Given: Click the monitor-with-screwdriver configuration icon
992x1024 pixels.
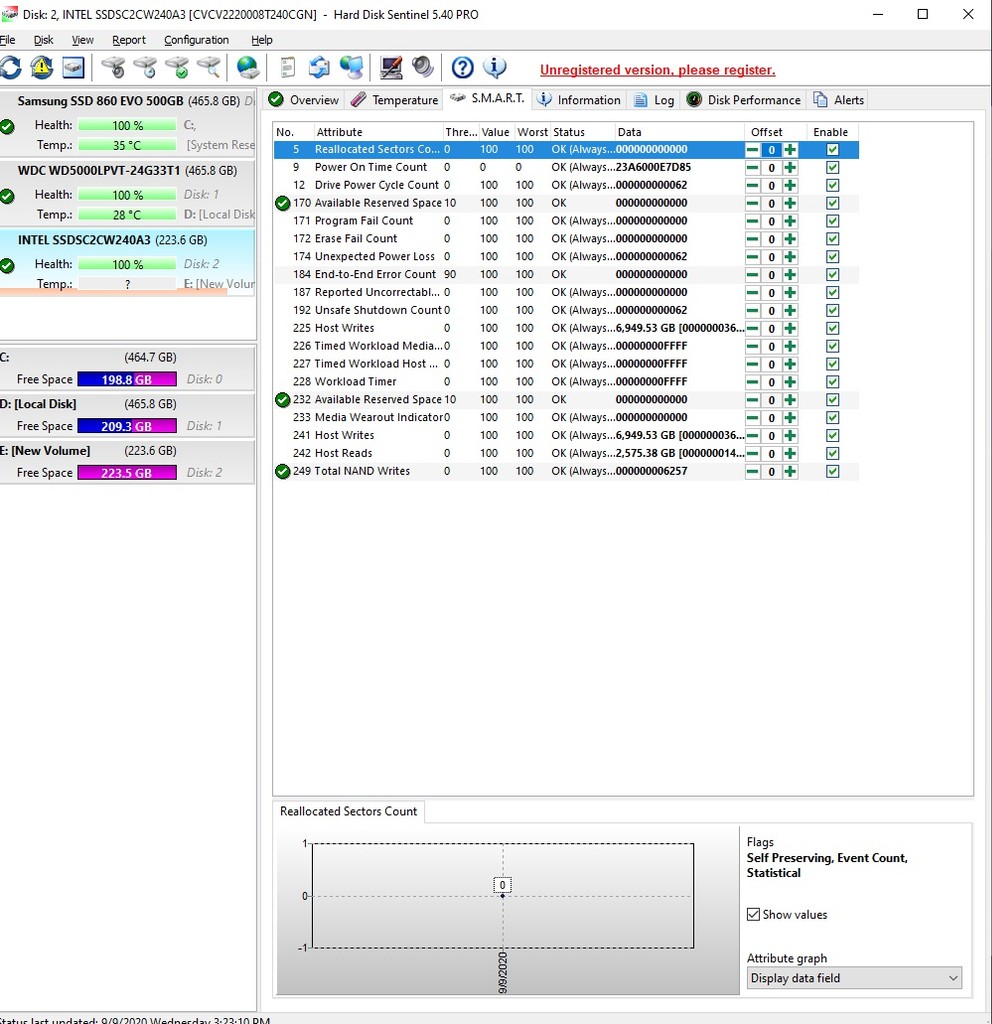Looking at the screenshot, I should pyautogui.click(x=391, y=67).
